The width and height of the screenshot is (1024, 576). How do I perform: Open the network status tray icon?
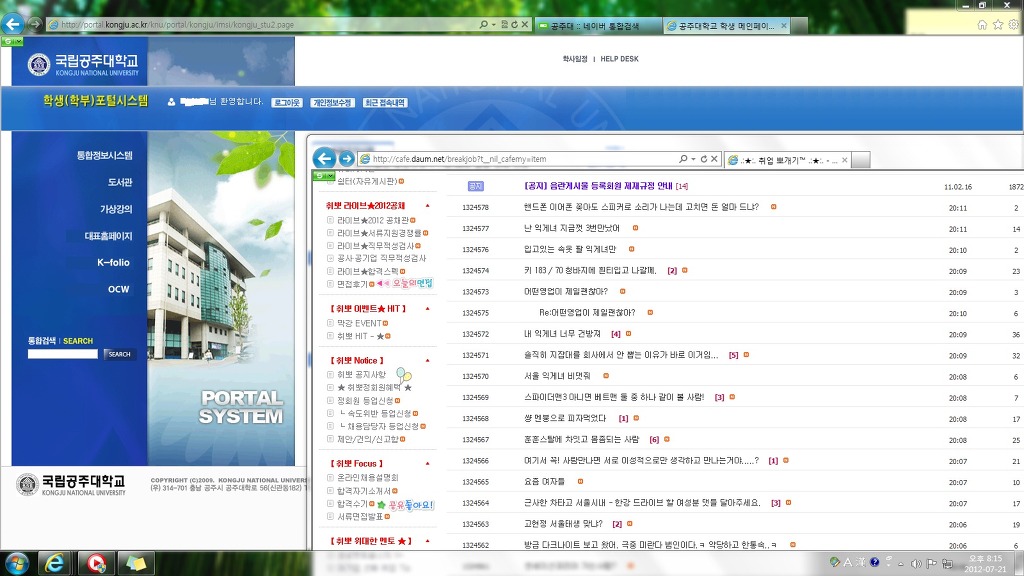tap(947, 564)
